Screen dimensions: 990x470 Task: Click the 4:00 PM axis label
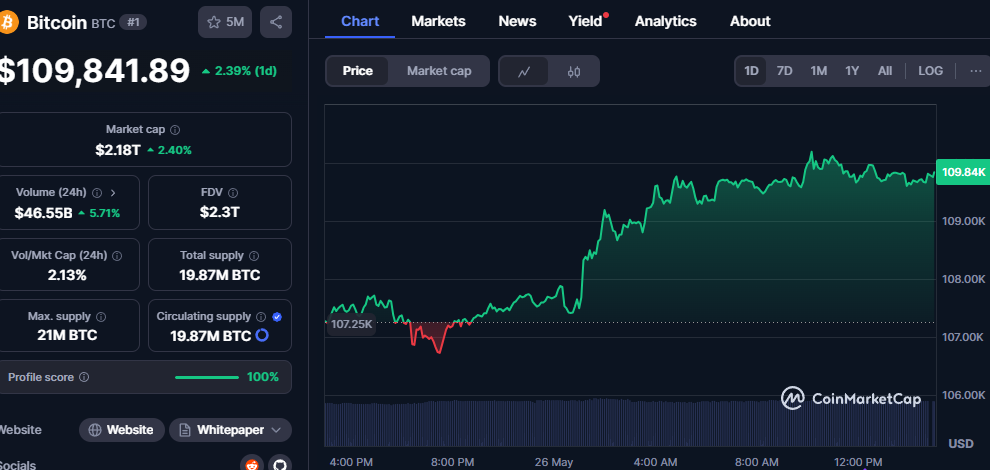(352, 462)
